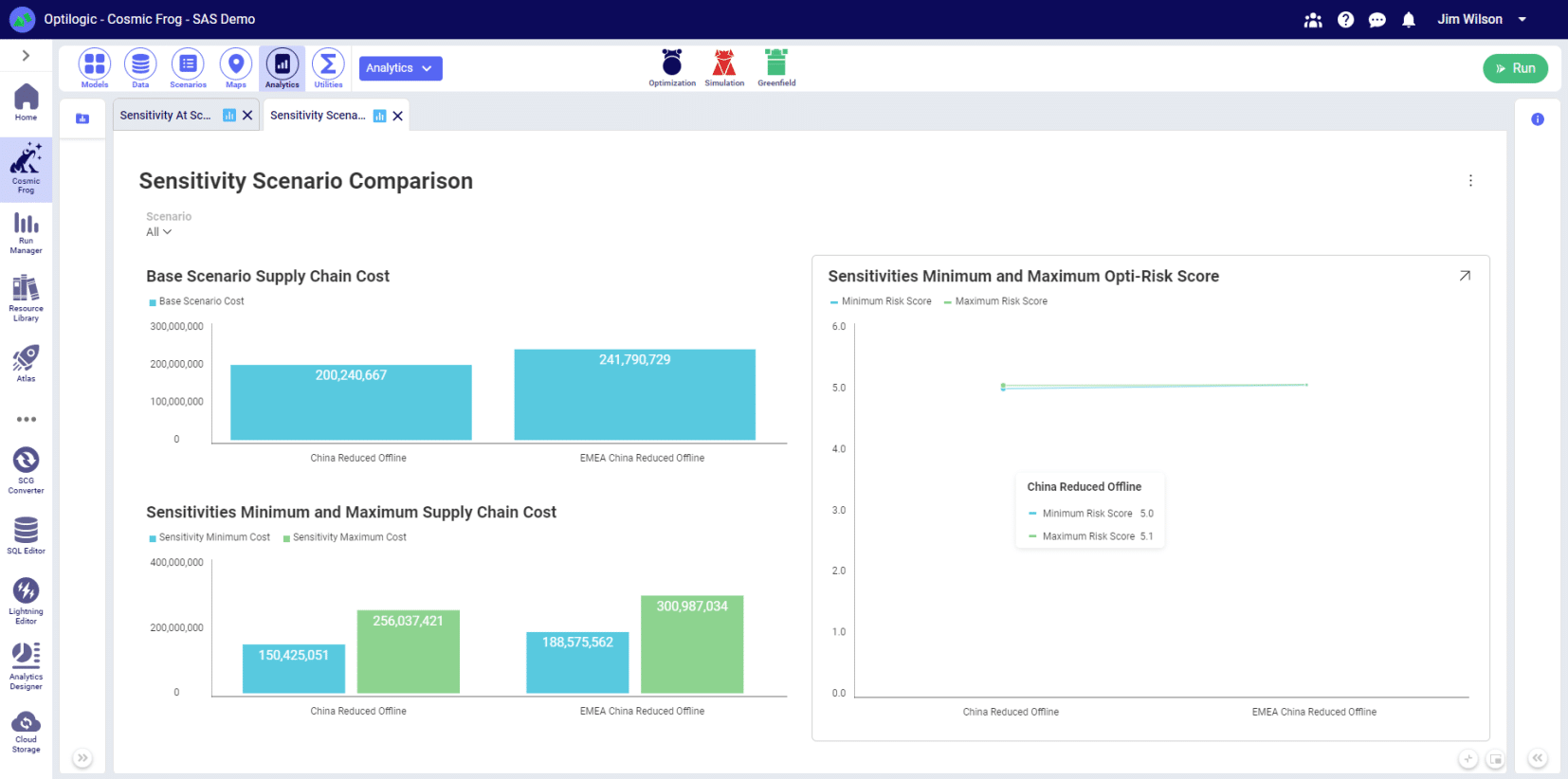Viewport: 1568px width, 779px height.
Task: Open the help question mark icon
Action: [1345, 20]
